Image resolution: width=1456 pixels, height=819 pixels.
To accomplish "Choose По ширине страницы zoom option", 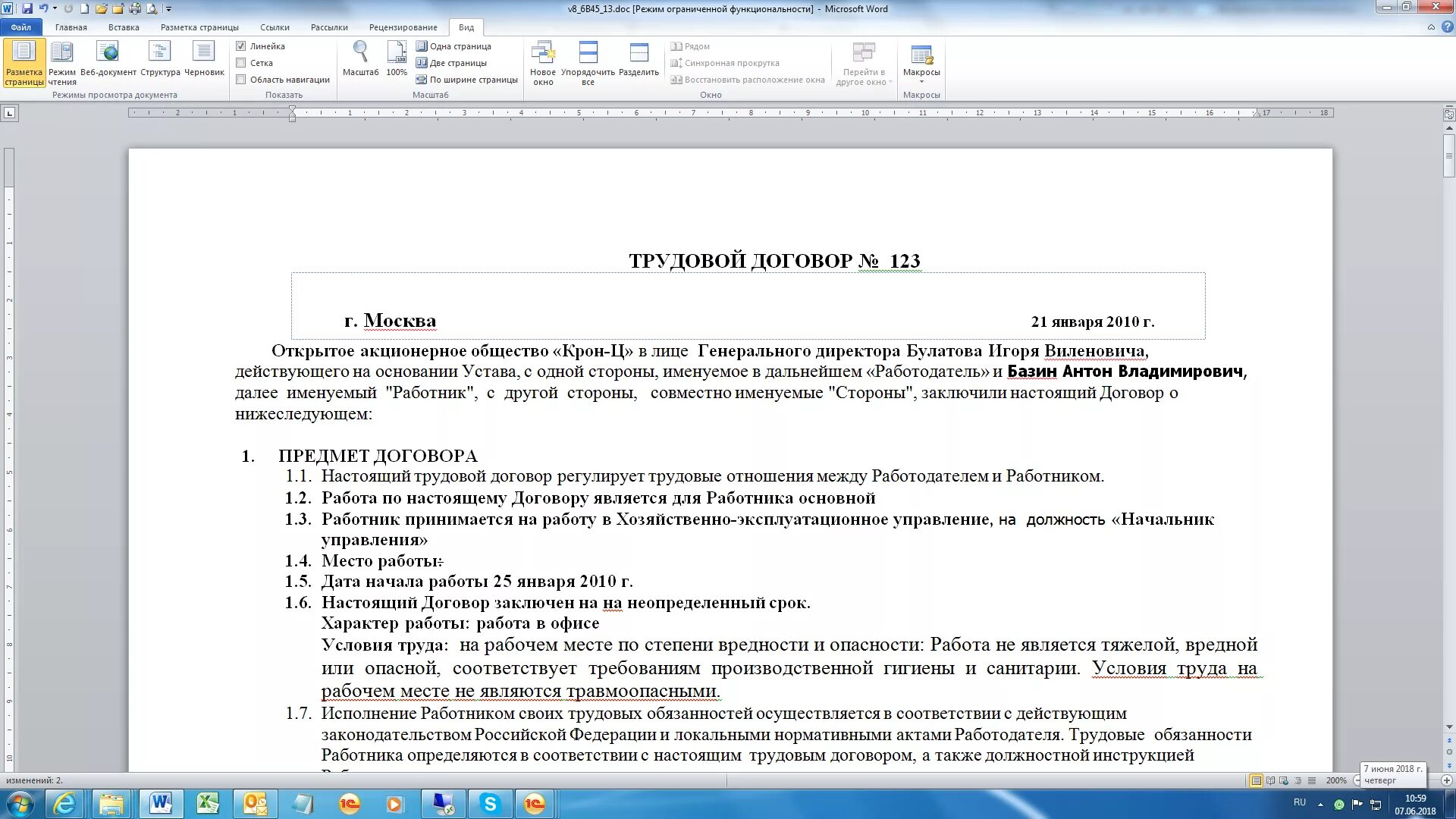I will point(466,80).
